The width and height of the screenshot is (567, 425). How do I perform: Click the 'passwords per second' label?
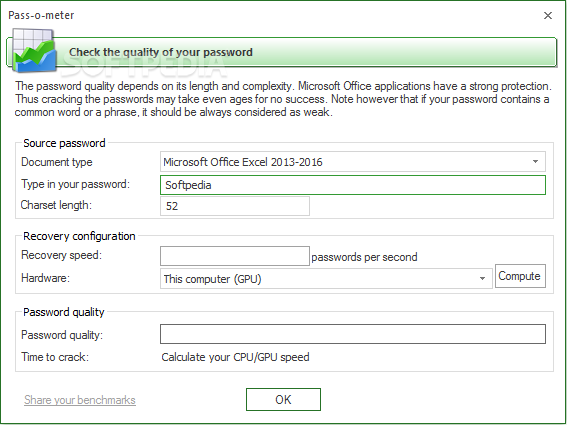pos(364,257)
